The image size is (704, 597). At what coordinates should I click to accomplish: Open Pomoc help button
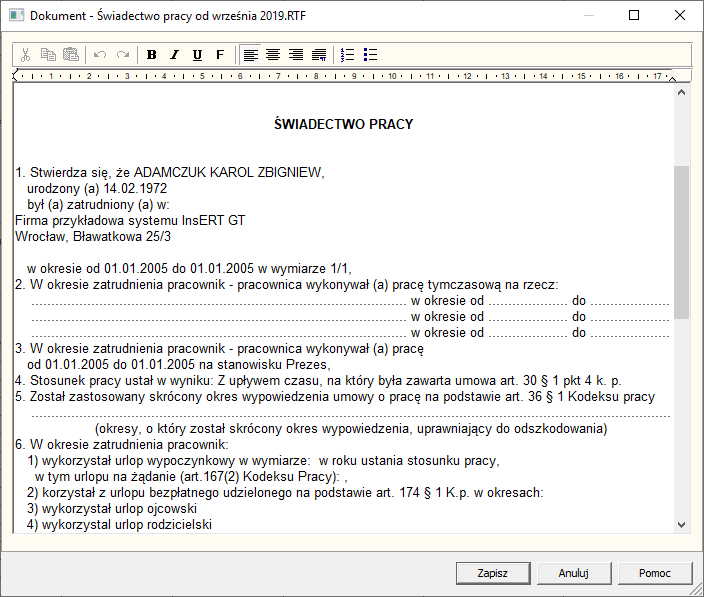tap(655, 573)
